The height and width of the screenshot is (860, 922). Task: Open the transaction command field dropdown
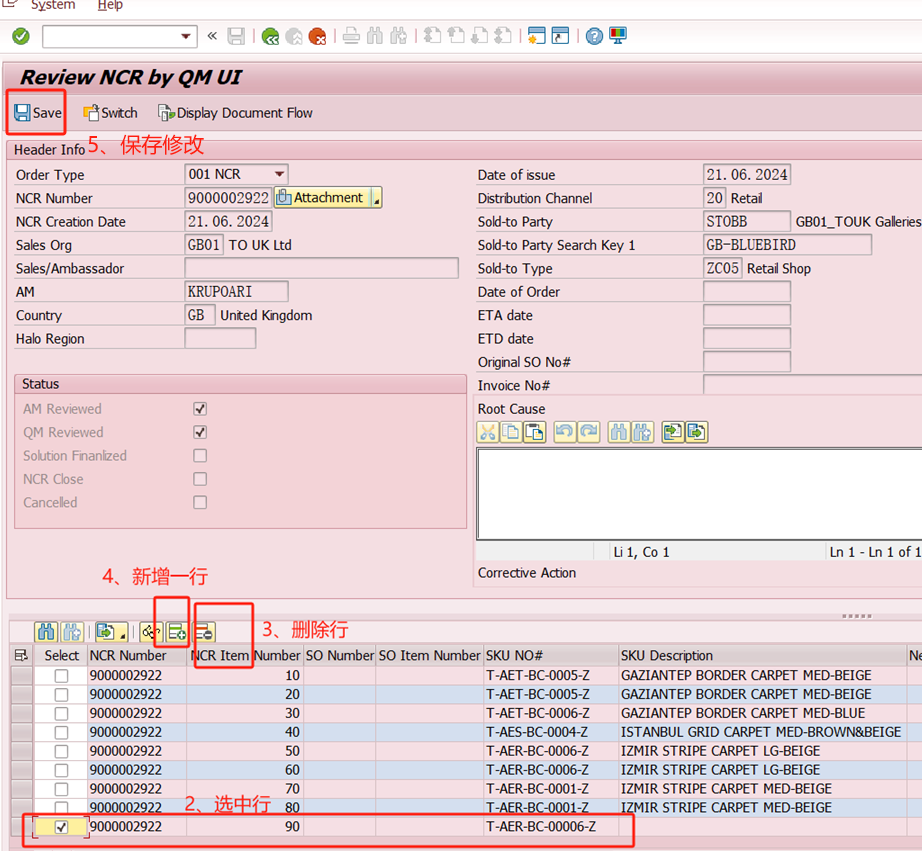186,37
